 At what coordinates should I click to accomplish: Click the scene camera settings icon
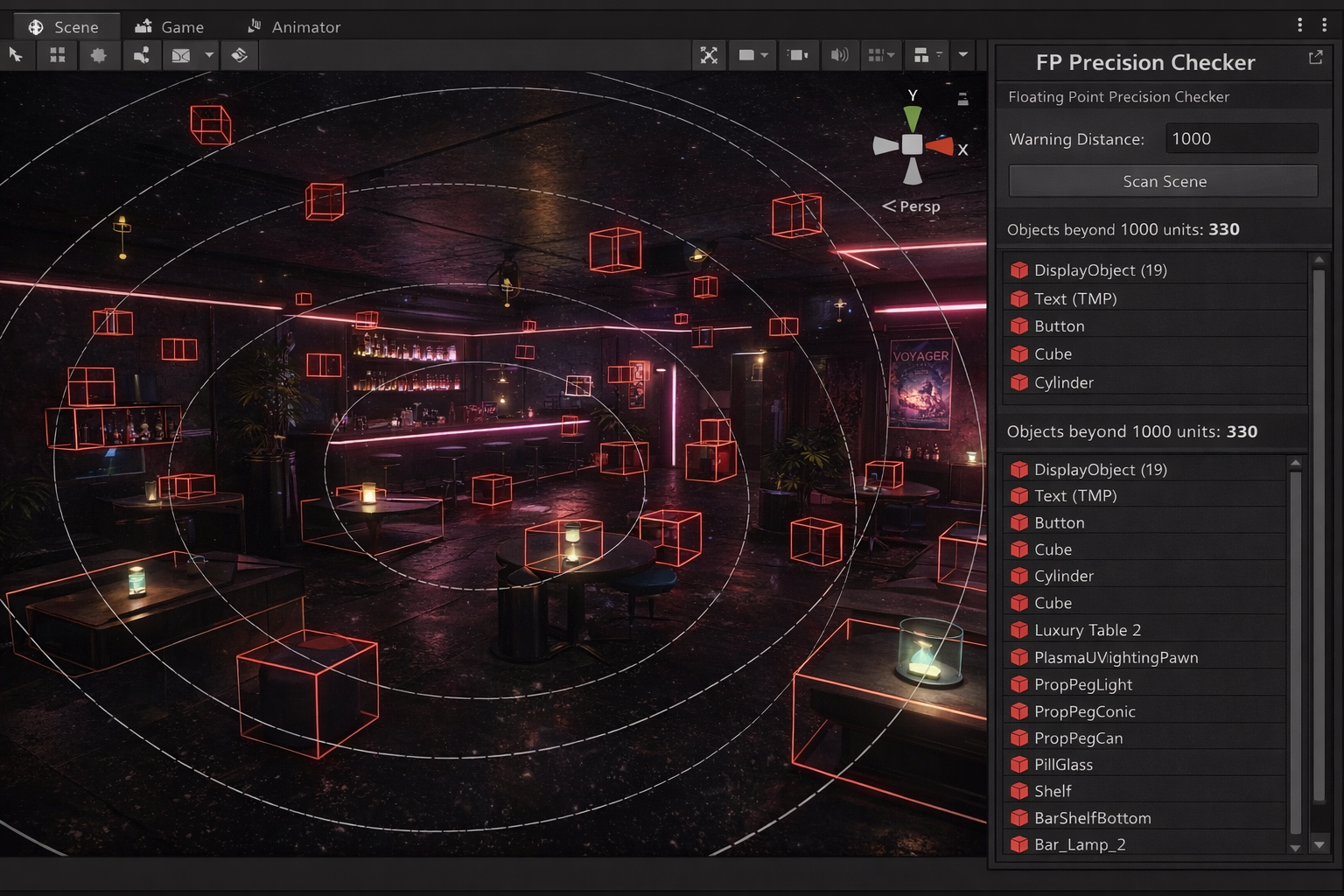pos(797,55)
